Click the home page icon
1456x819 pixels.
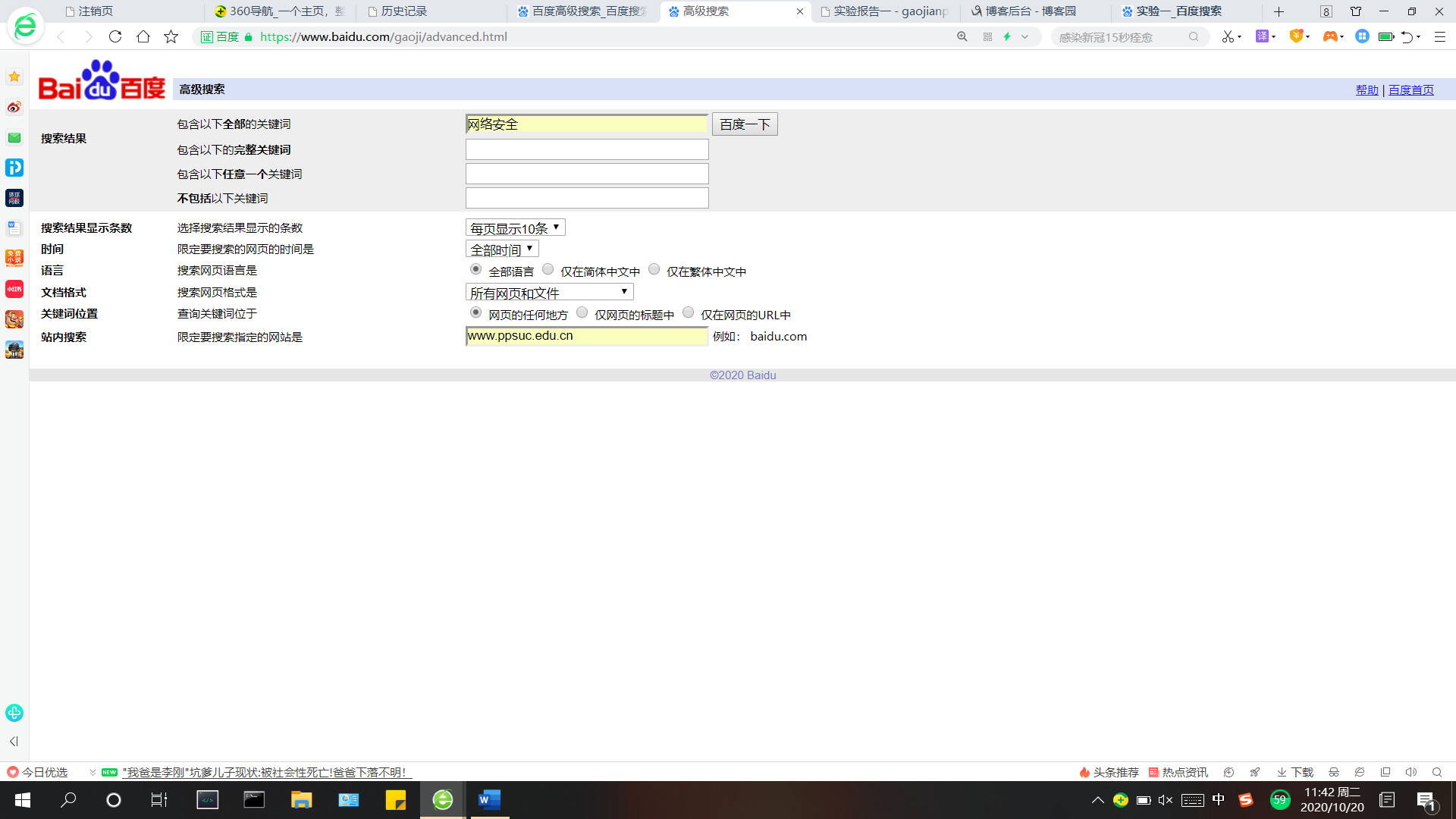pyautogui.click(x=143, y=36)
